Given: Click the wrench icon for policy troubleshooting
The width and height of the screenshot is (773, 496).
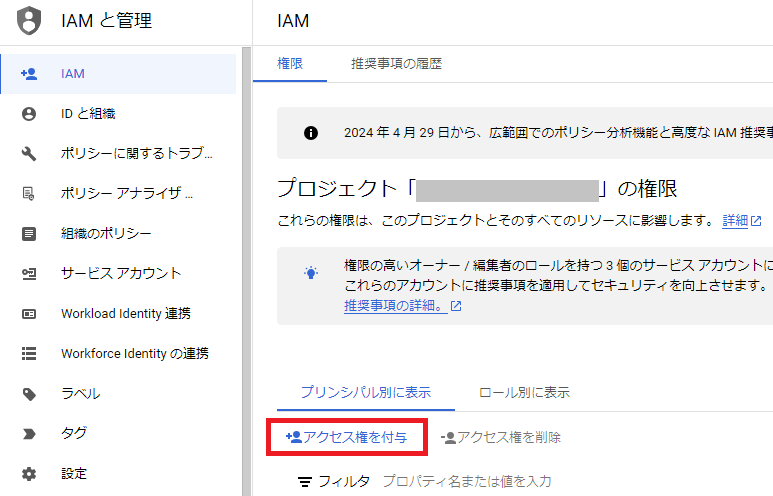Looking at the screenshot, I should (29, 154).
